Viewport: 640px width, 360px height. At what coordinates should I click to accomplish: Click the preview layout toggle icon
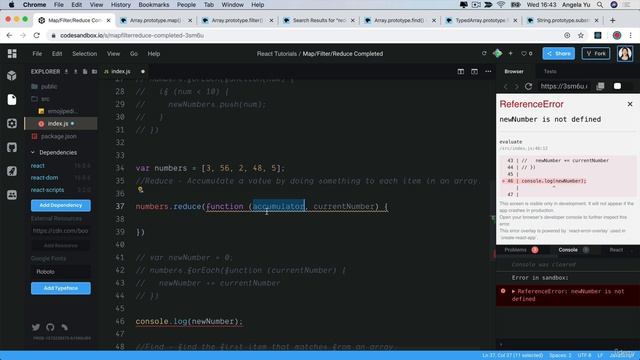[x=474, y=71]
